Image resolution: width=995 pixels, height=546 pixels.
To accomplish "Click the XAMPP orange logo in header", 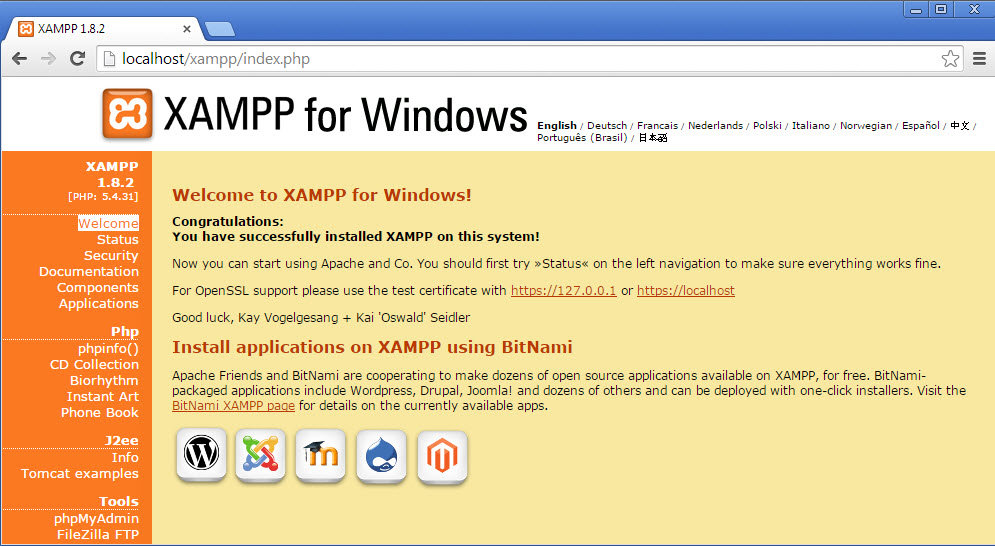I will click(x=127, y=114).
